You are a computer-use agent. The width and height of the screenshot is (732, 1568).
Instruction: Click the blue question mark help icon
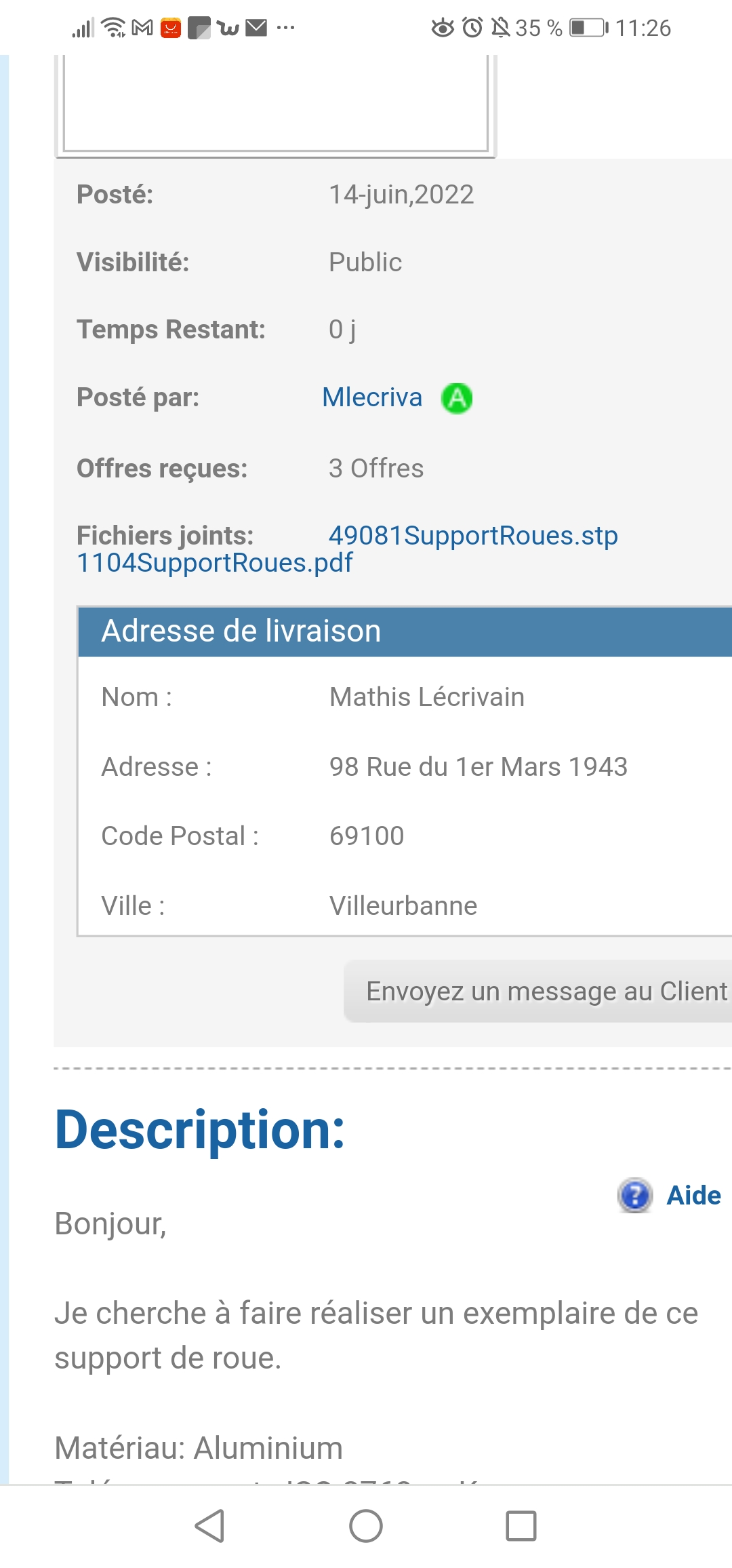[635, 1195]
